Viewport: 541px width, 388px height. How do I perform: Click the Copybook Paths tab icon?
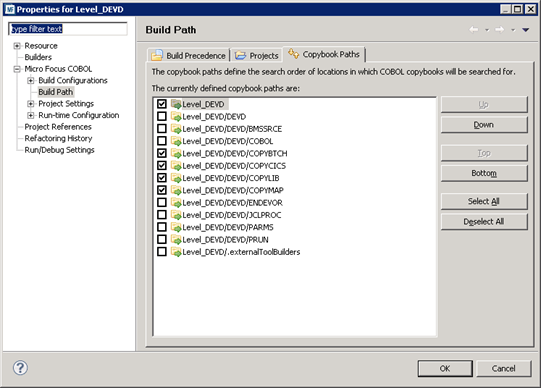(293, 54)
